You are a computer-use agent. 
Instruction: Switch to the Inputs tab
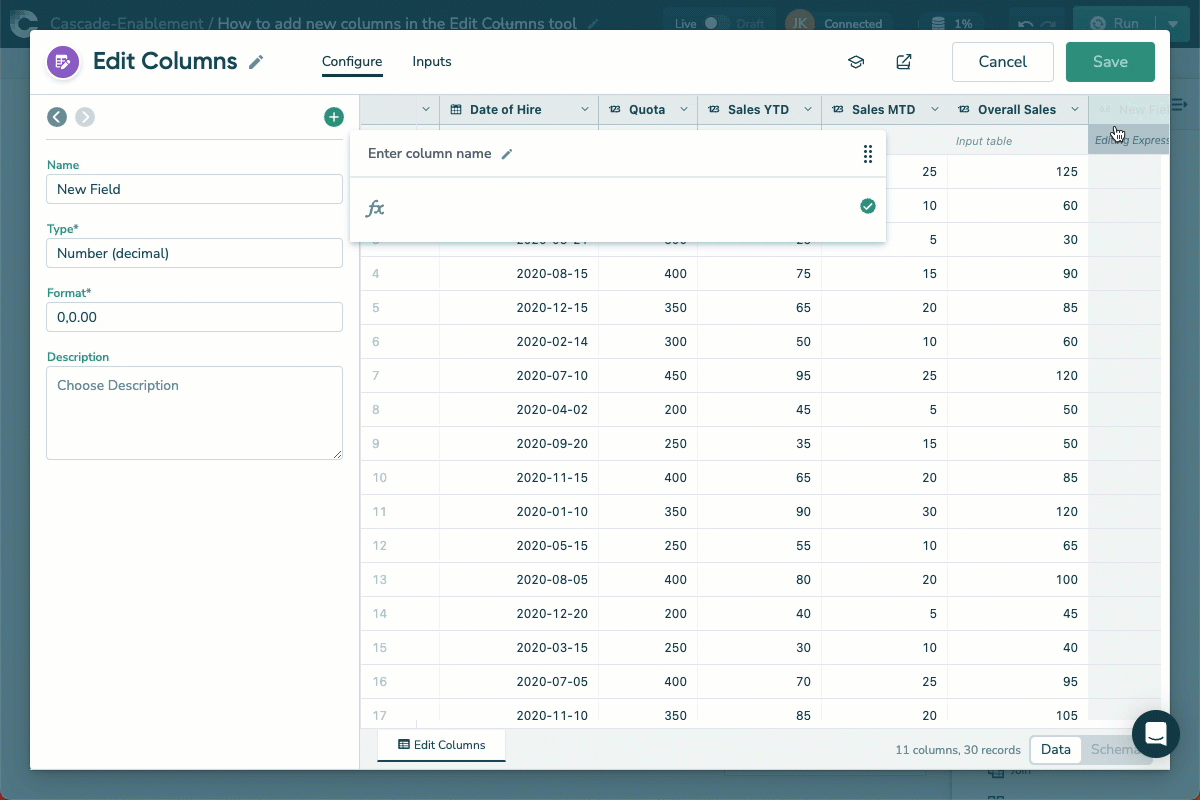pyautogui.click(x=432, y=62)
